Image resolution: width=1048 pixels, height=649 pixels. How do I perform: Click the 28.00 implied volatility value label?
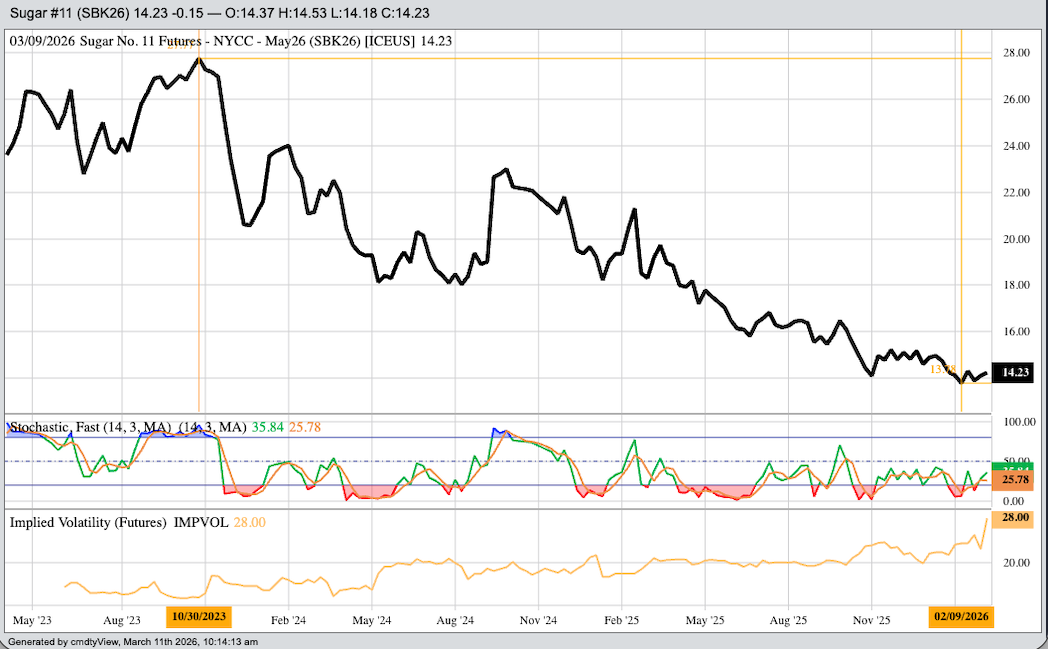click(x=1013, y=518)
